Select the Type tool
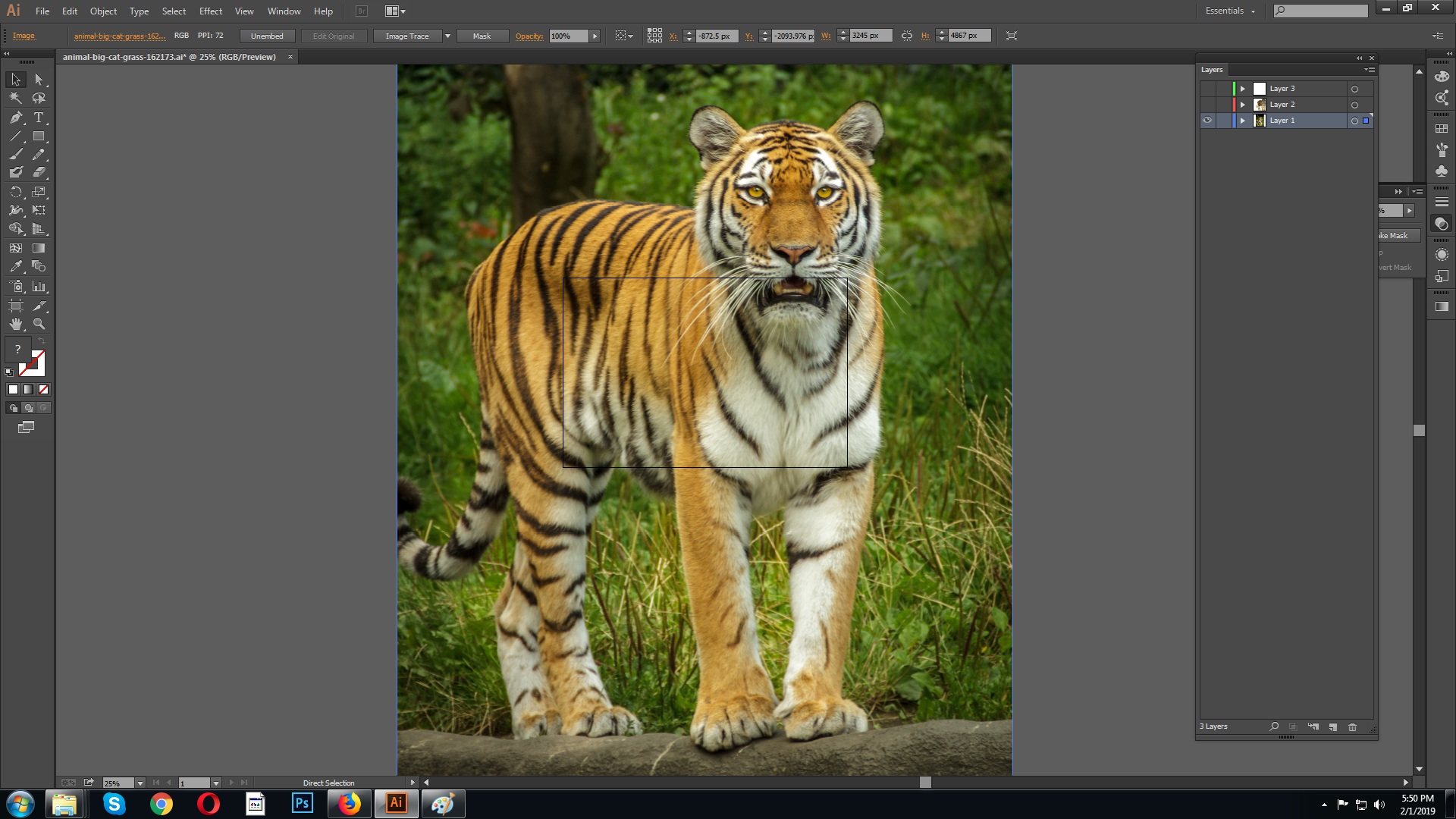Screen dimensions: 1456x819 (39, 118)
